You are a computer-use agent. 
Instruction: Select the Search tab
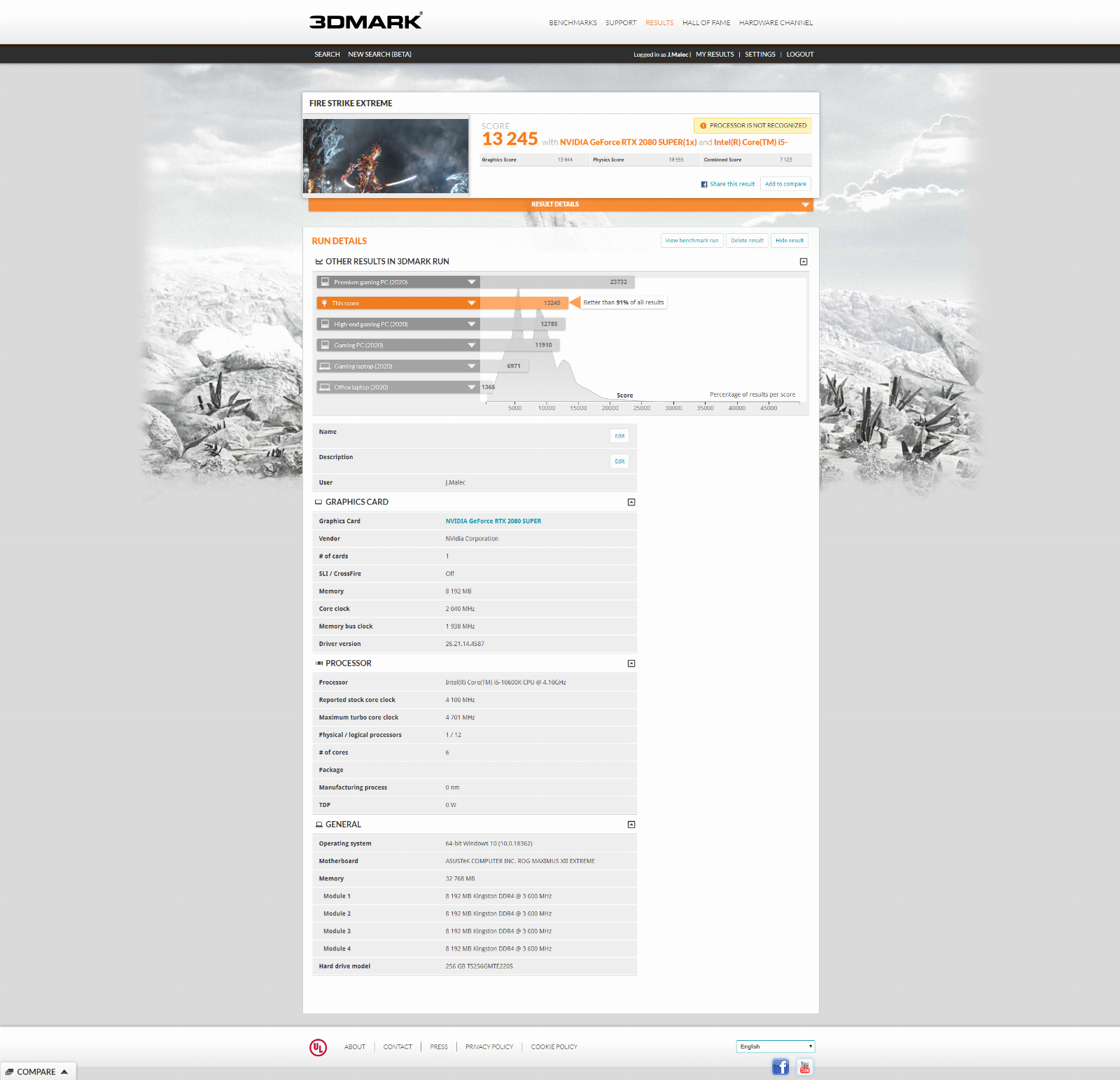click(327, 55)
